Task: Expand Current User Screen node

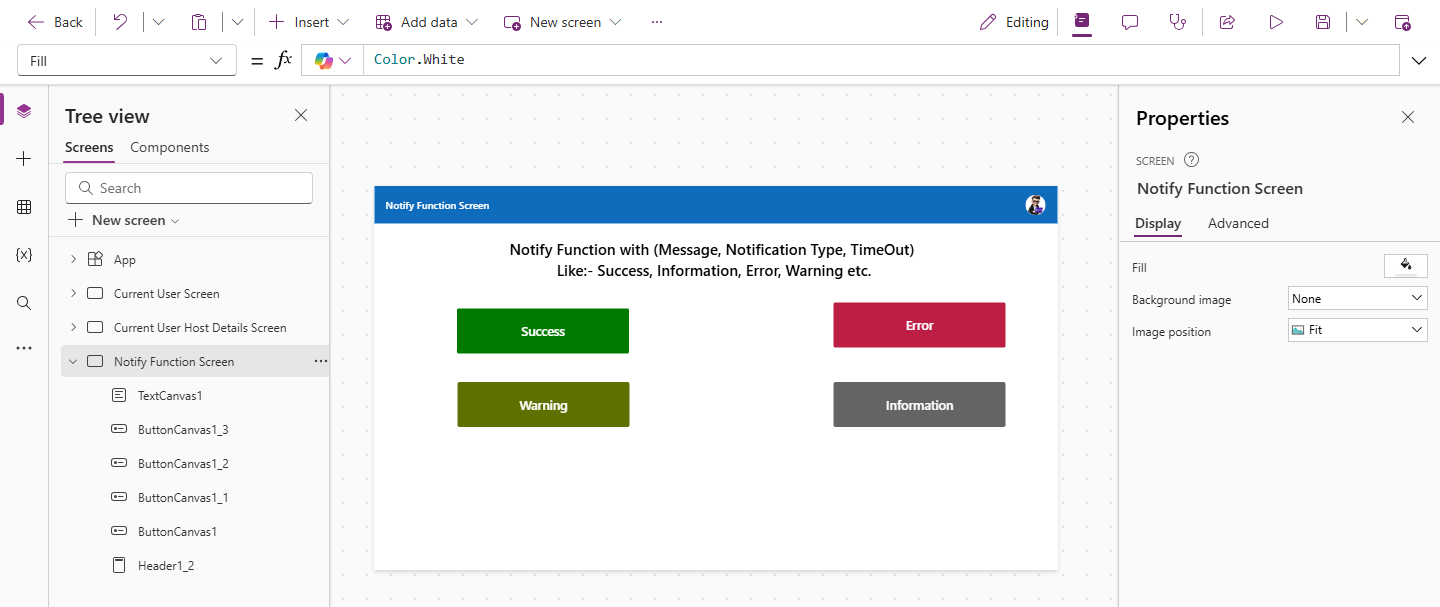Action: pos(73,294)
